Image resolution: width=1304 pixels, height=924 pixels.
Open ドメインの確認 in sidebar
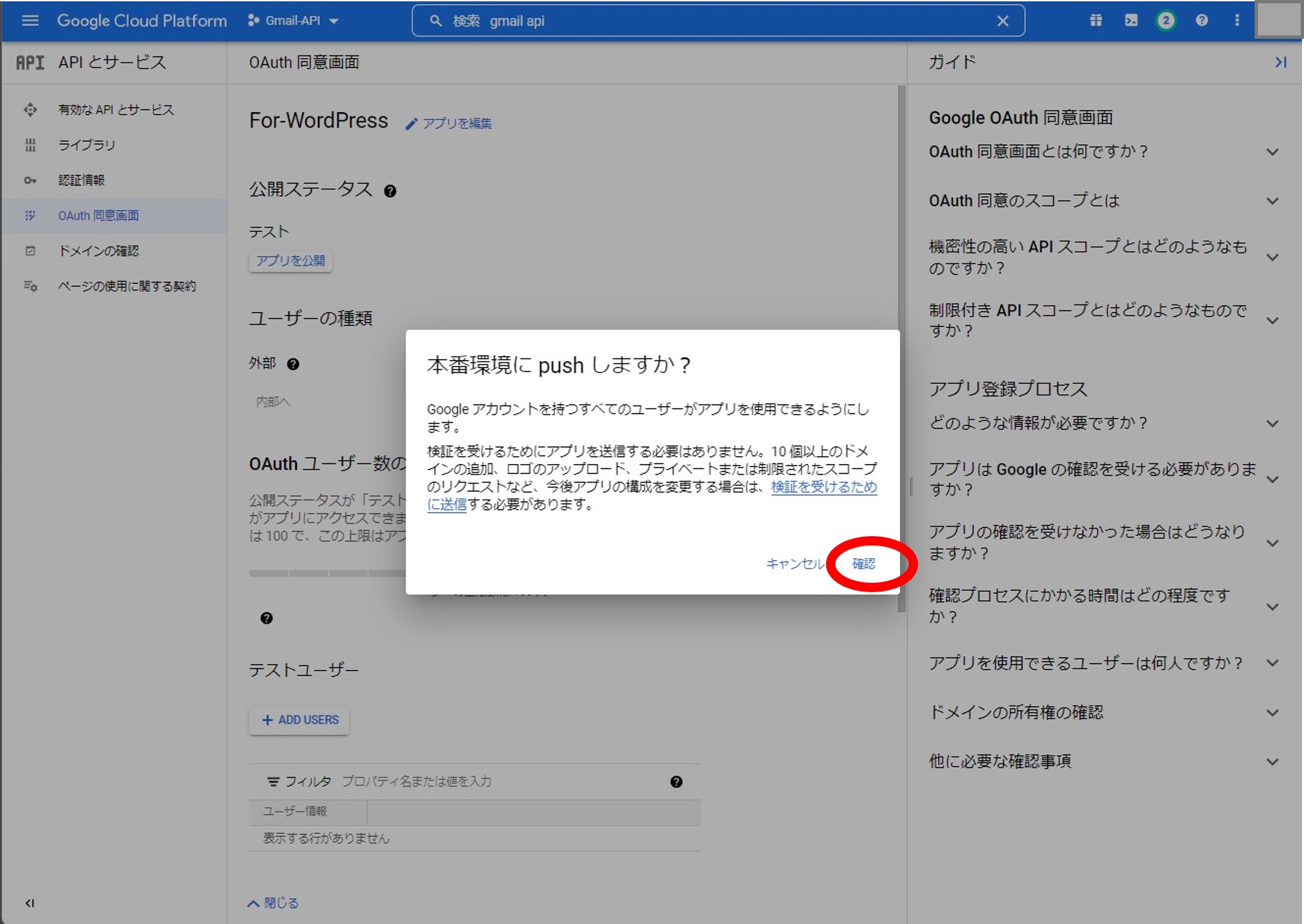(x=98, y=251)
